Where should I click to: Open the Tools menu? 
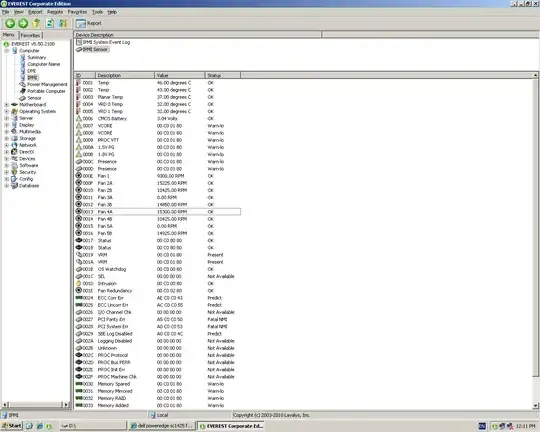pyautogui.click(x=97, y=12)
